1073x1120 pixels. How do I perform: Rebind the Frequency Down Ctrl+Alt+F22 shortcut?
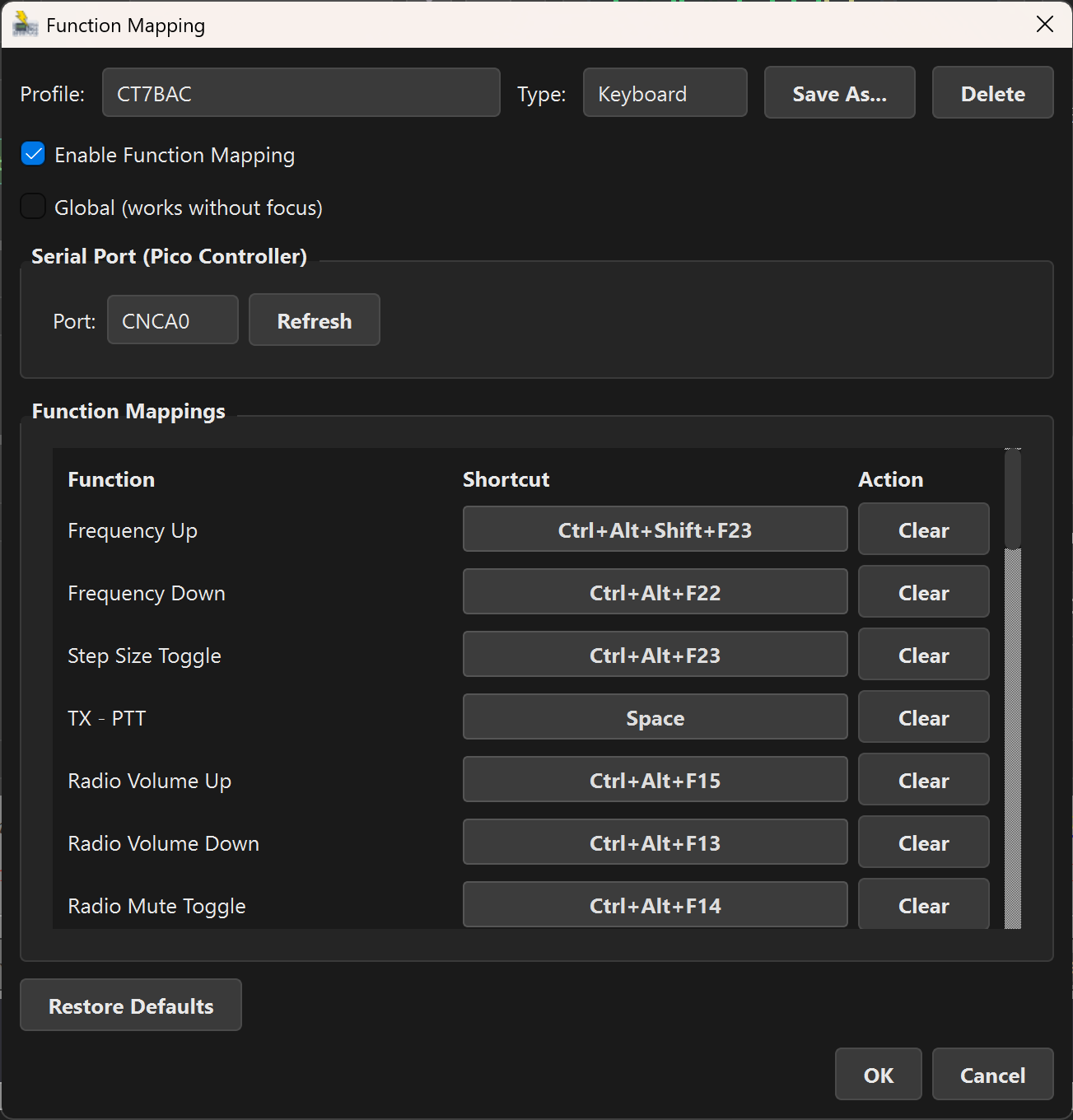click(x=655, y=592)
